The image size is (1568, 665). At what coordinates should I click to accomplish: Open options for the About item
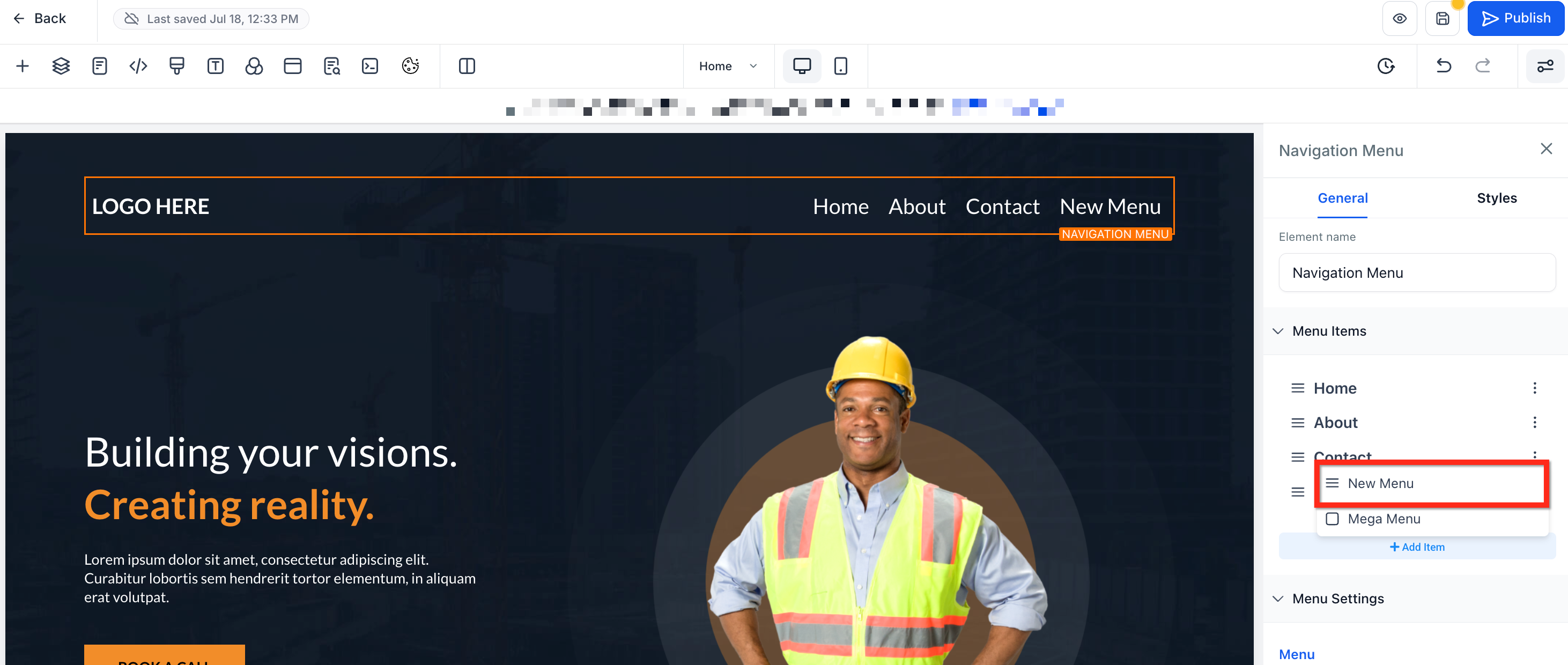point(1534,422)
